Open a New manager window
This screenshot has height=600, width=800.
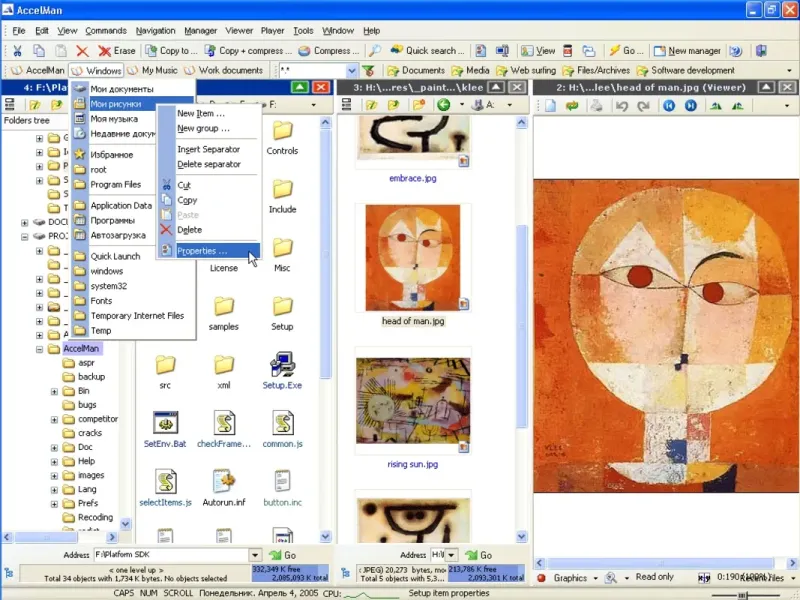687,51
